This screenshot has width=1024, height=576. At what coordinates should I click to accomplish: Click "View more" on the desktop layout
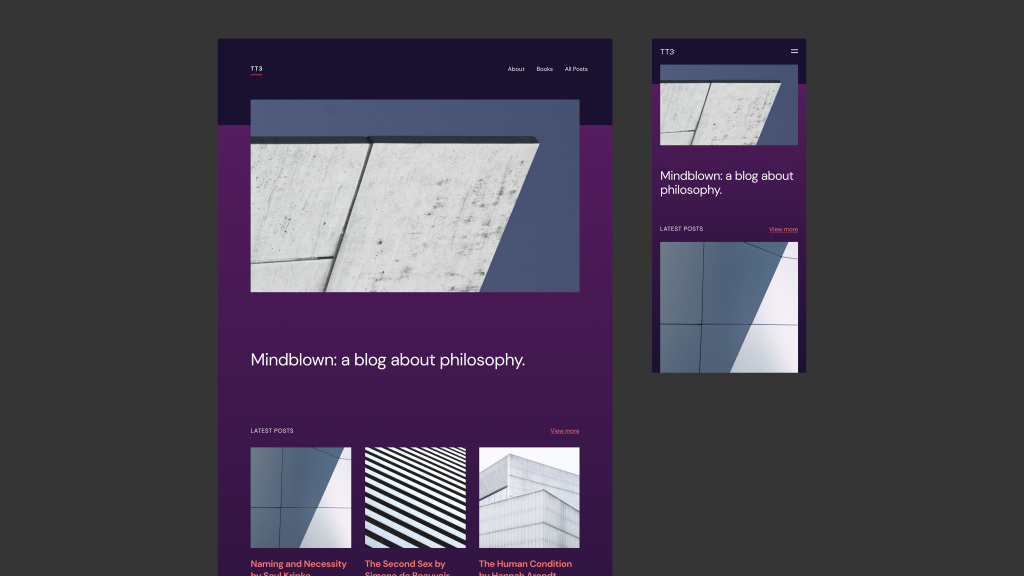pos(564,430)
